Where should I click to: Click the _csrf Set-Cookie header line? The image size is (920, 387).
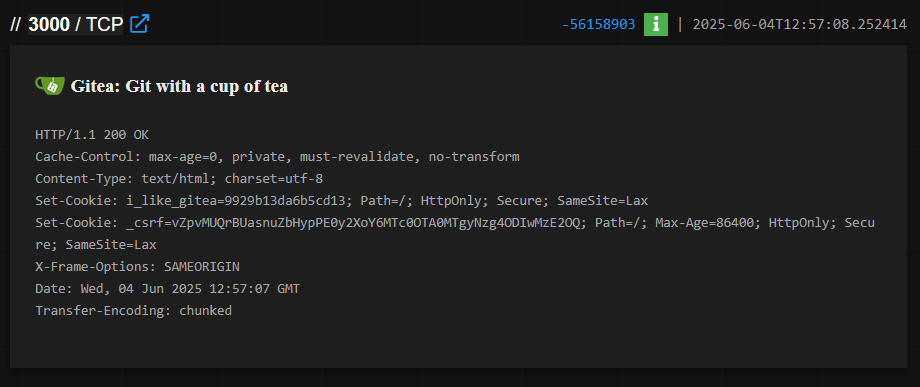tap(455, 223)
